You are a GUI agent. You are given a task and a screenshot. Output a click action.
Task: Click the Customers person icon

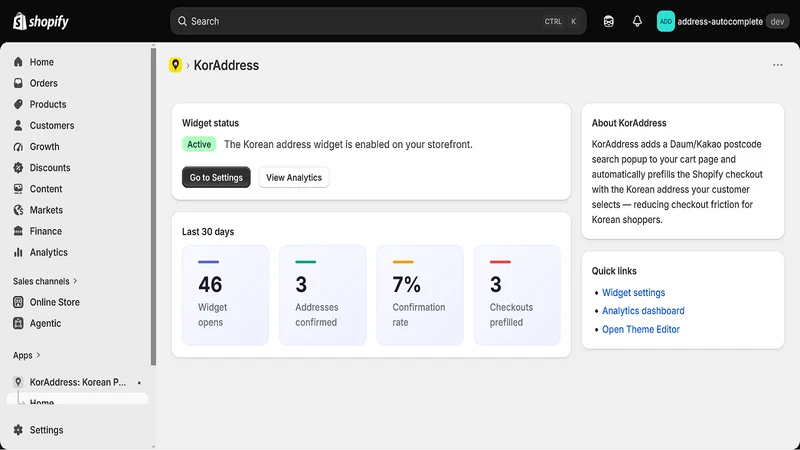18,125
